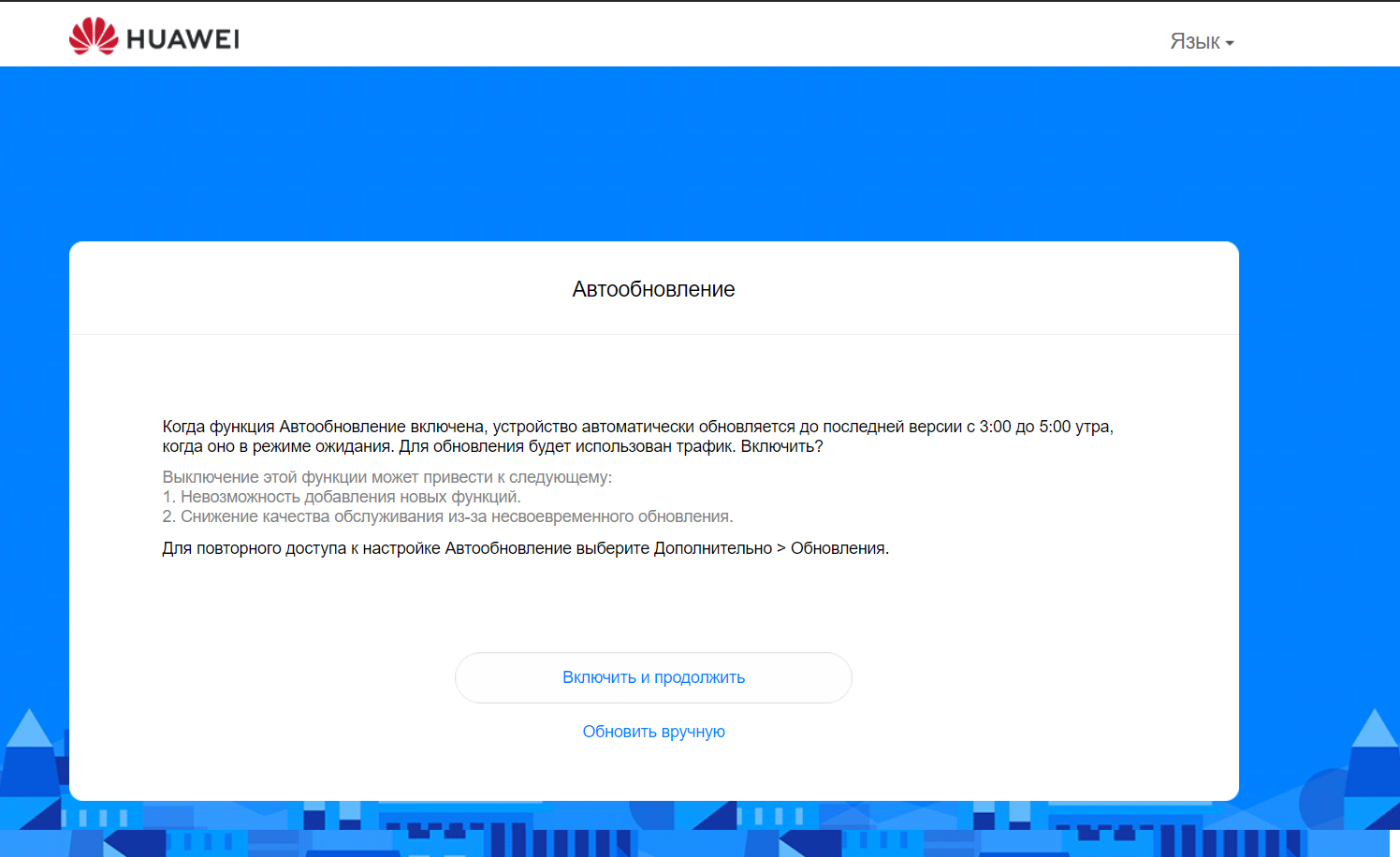Choose the Обновить вручную link
Viewport: 1400px width, 857px height.
pyautogui.click(x=653, y=732)
